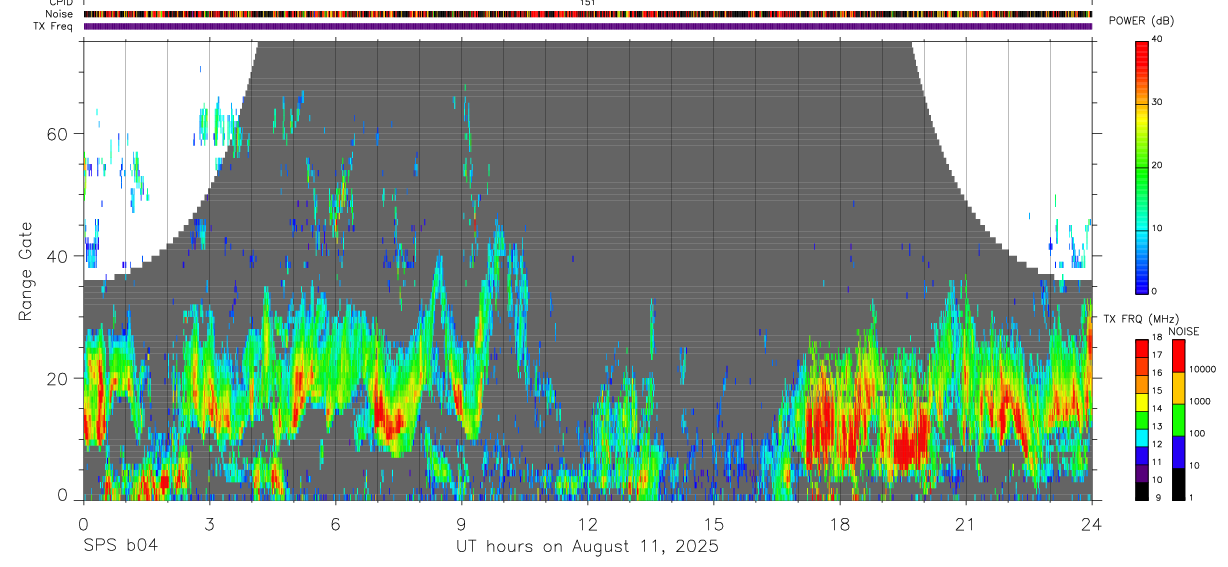Screen dimensions: 1228x567
Task: Click the 0 hour tick label
Action: click(83, 524)
